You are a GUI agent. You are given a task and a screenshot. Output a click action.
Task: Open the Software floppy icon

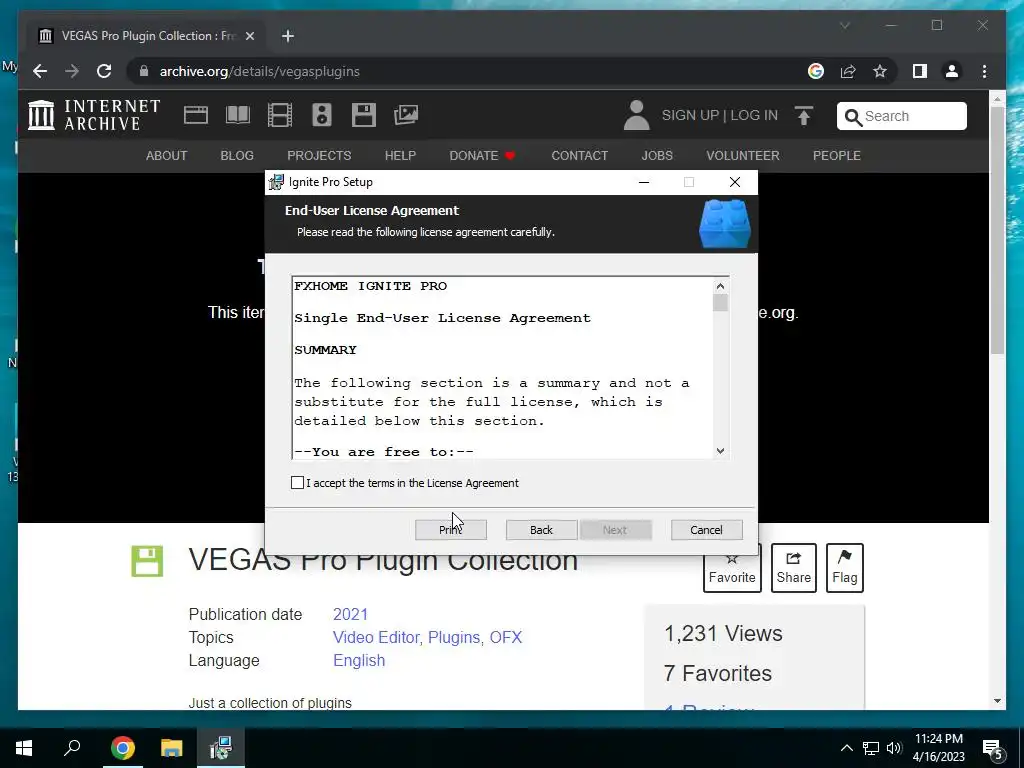point(364,115)
